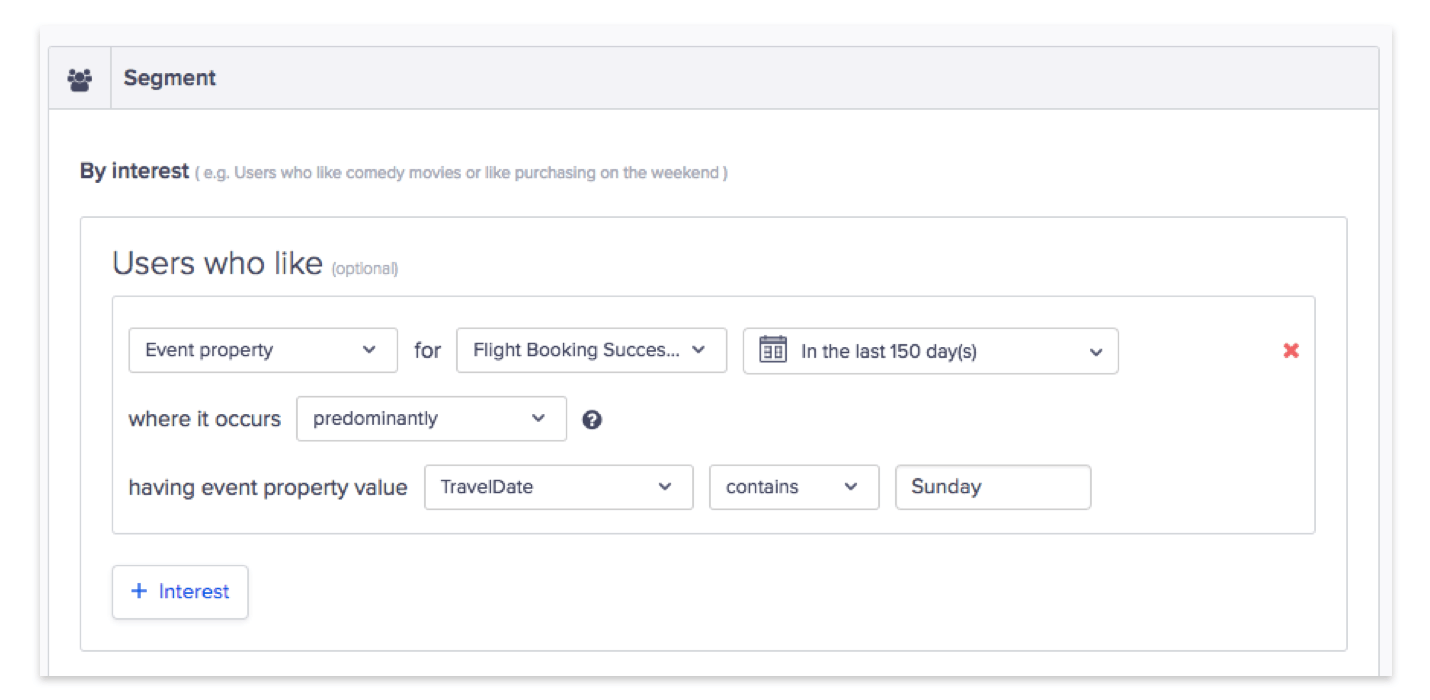Open the Flight Booking Success event dropdown
Screen dimensions: 1430x700
click(592, 350)
